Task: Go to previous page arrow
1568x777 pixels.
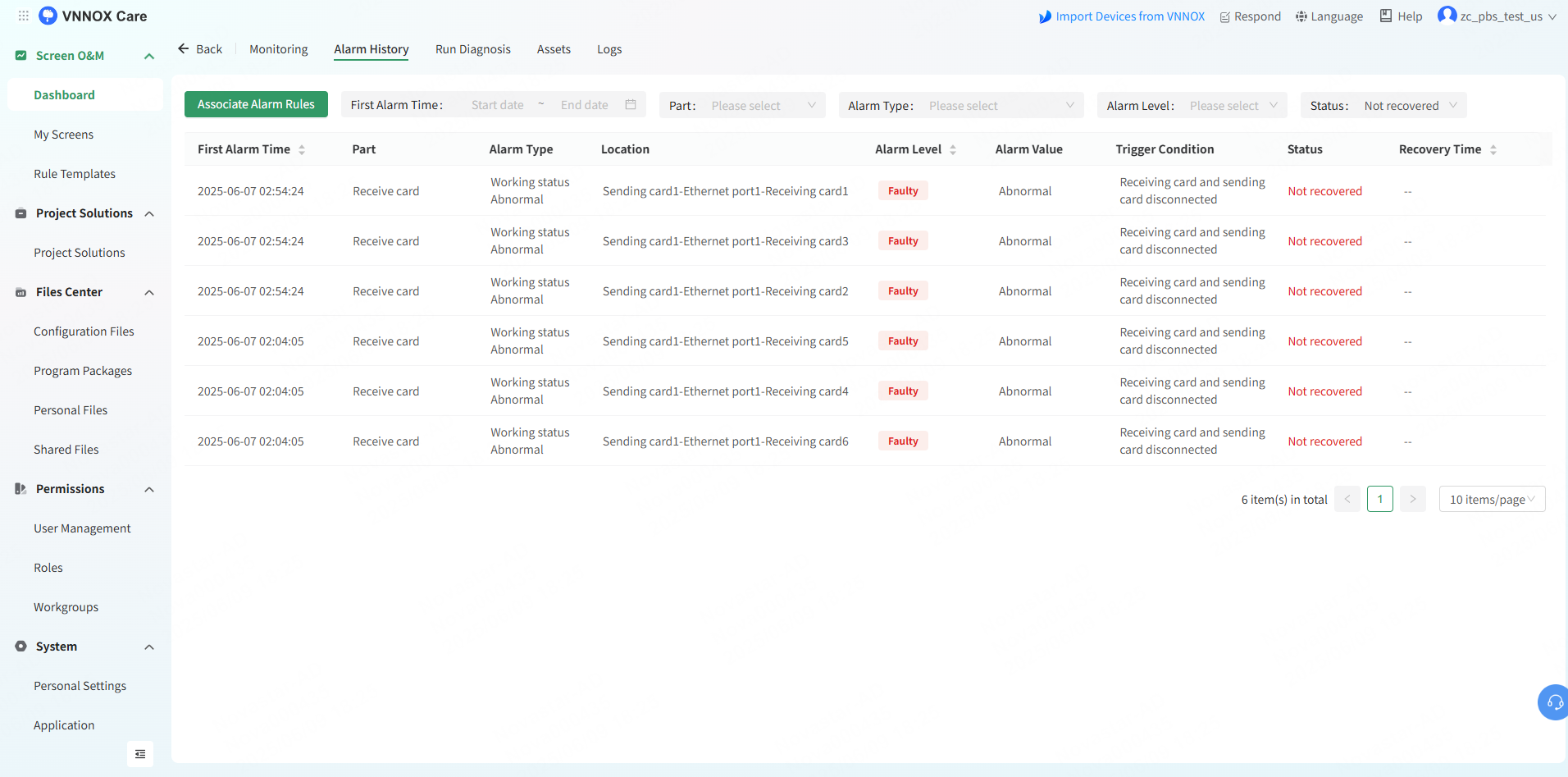Action: [1347, 499]
